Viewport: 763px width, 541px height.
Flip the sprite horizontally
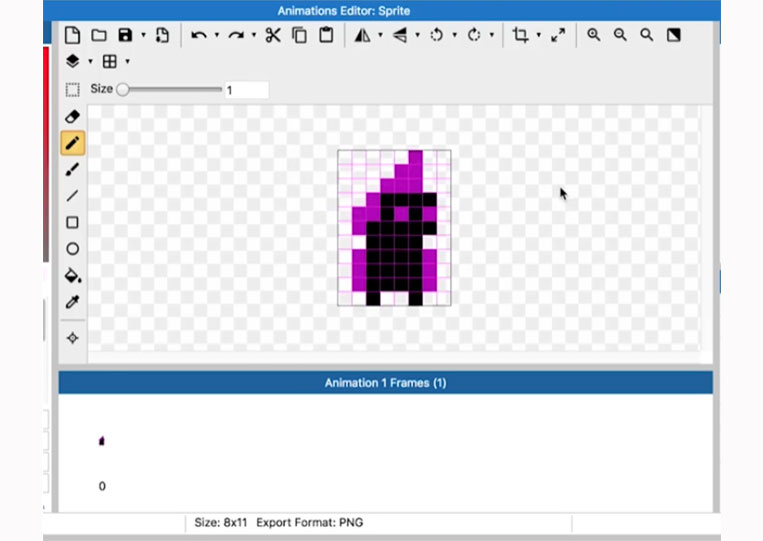pos(363,35)
